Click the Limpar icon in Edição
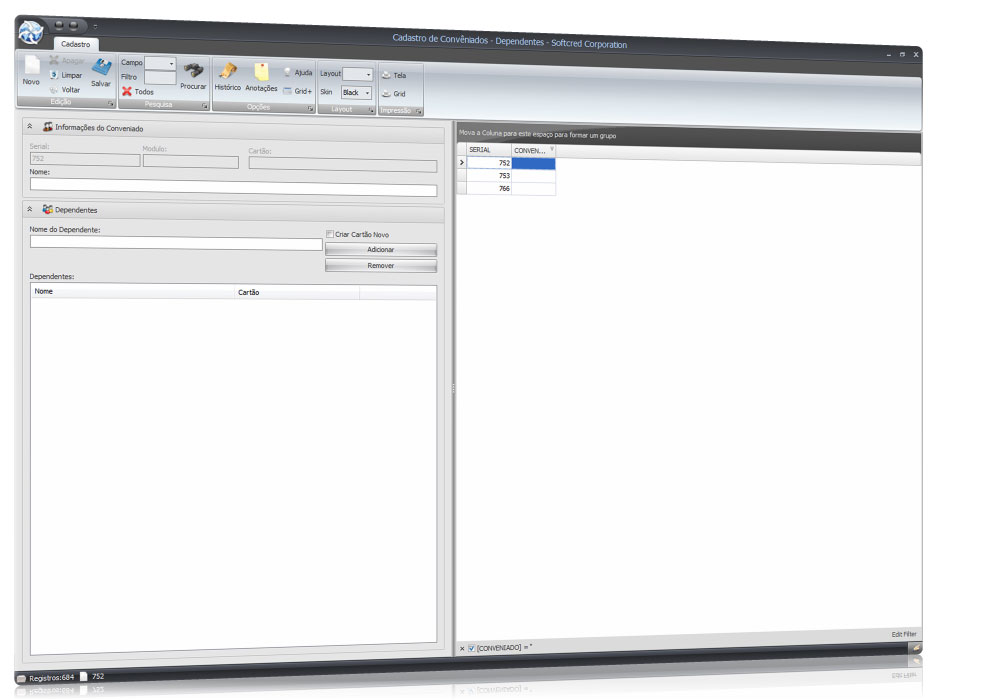Image resolution: width=982 pixels, height=700 pixels. pos(54,75)
